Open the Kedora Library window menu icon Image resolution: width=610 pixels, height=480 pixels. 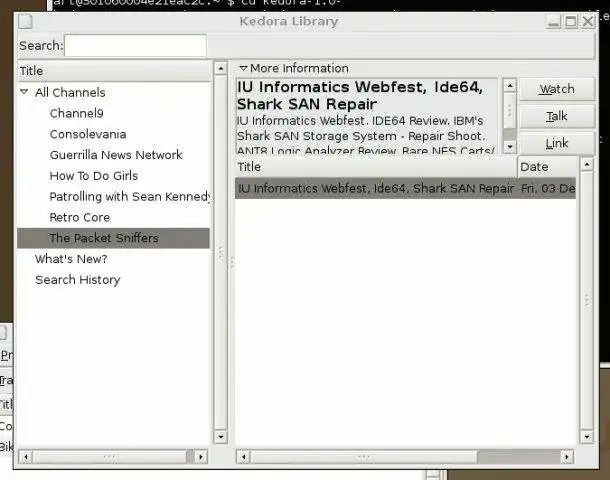tap(25, 21)
